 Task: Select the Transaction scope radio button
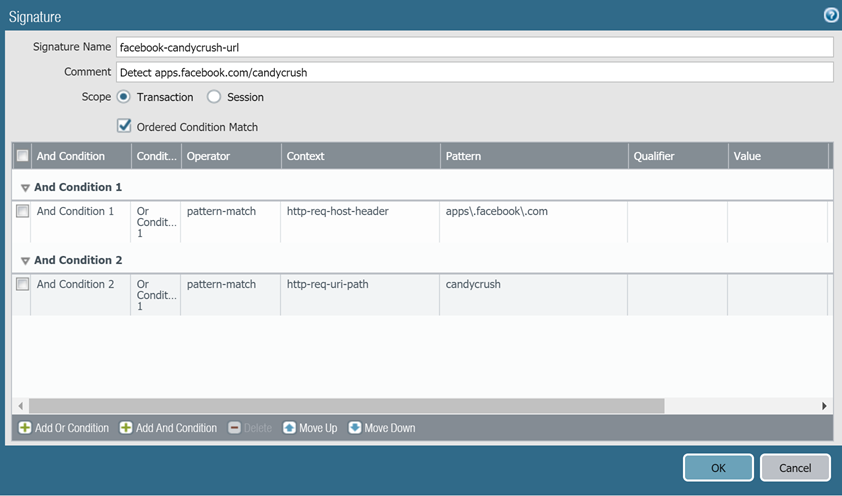pyautogui.click(x=124, y=97)
